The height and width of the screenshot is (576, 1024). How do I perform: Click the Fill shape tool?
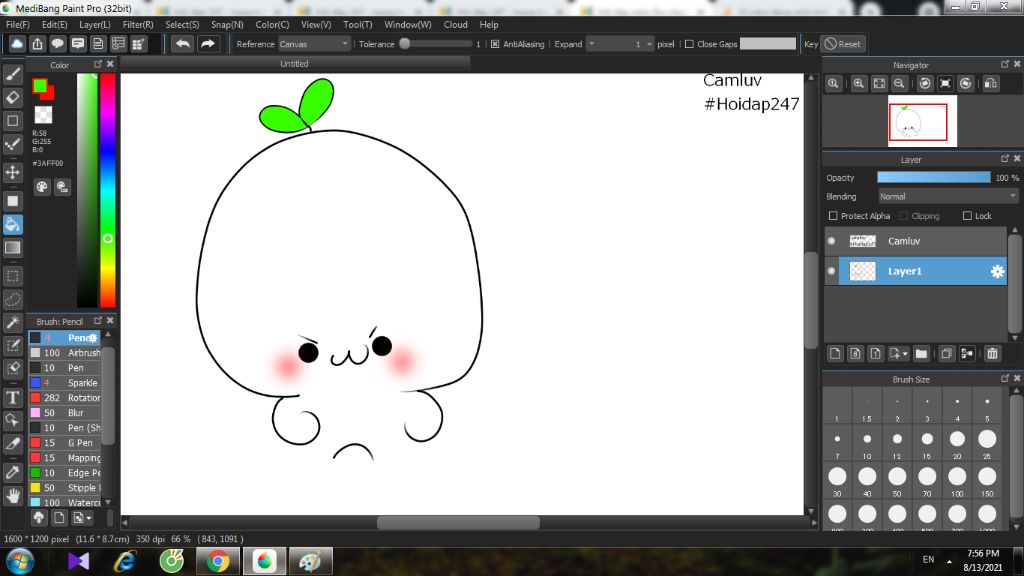click(x=12, y=202)
